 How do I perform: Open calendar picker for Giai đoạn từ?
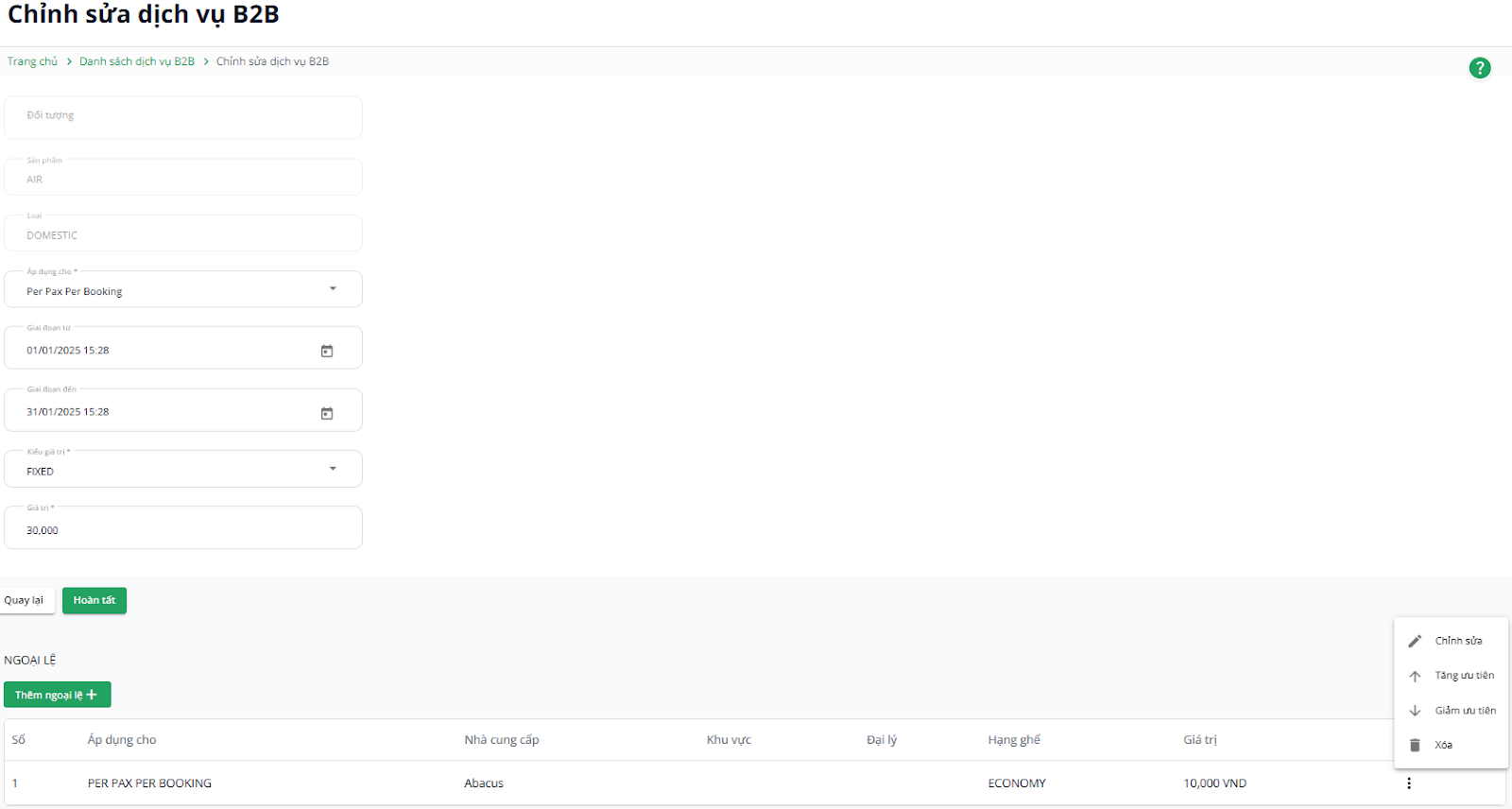pos(327,352)
